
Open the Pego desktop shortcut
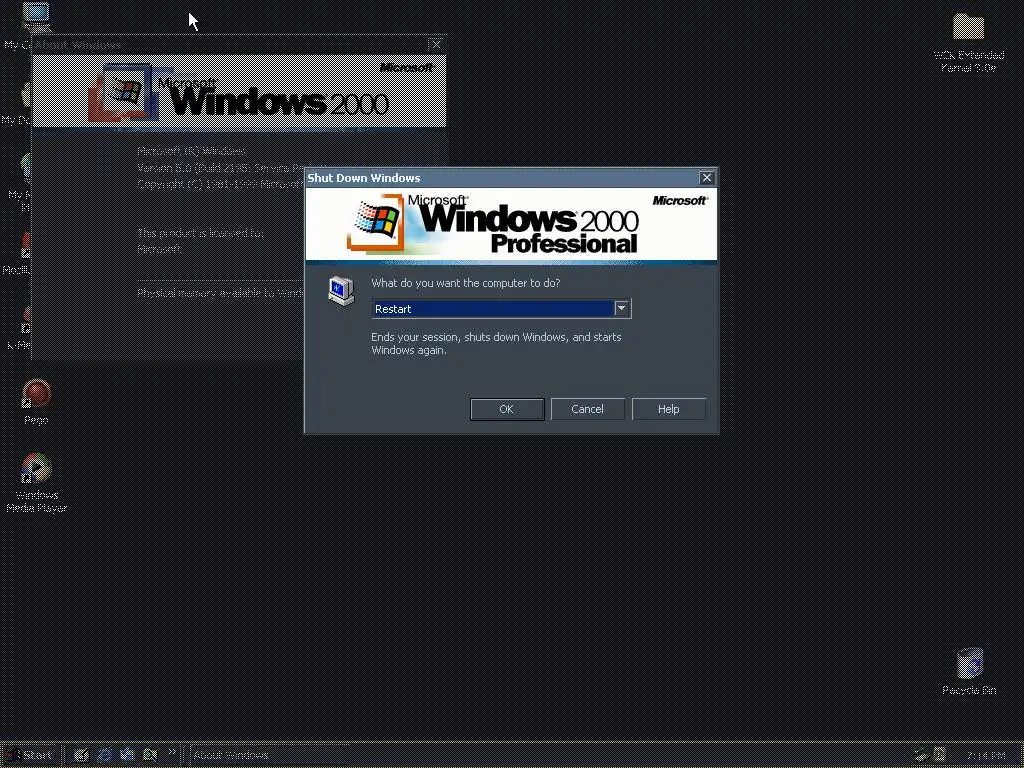[36, 403]
